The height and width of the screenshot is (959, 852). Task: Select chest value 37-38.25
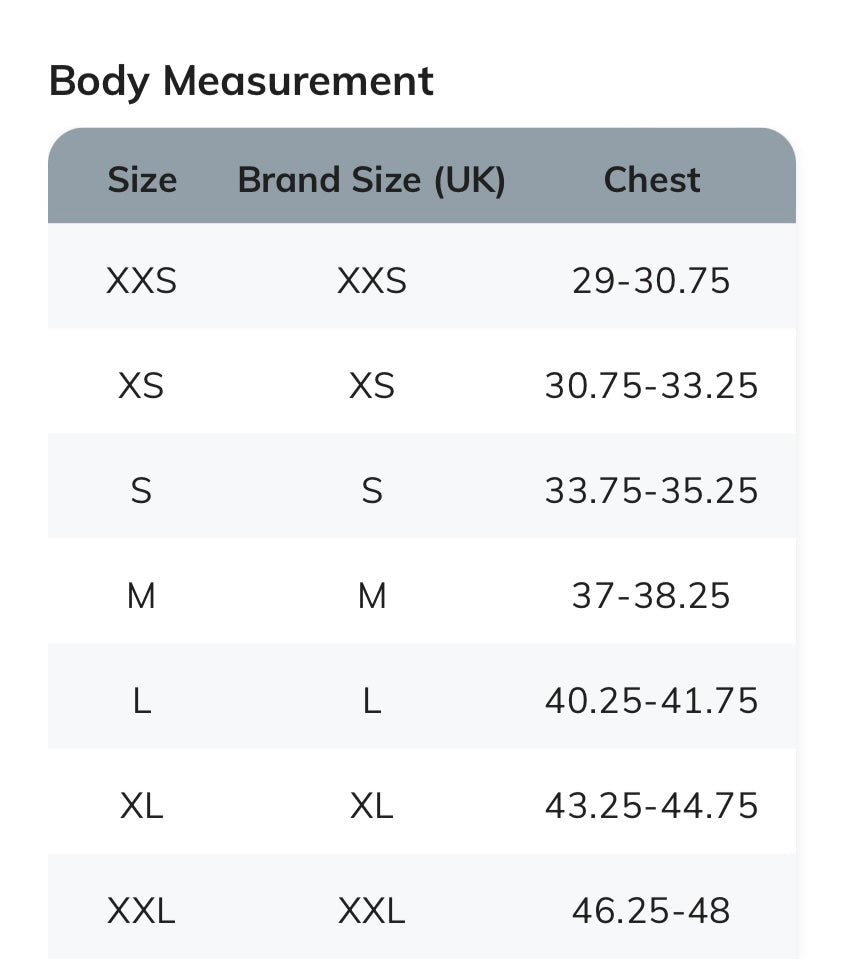coord(651,596)
